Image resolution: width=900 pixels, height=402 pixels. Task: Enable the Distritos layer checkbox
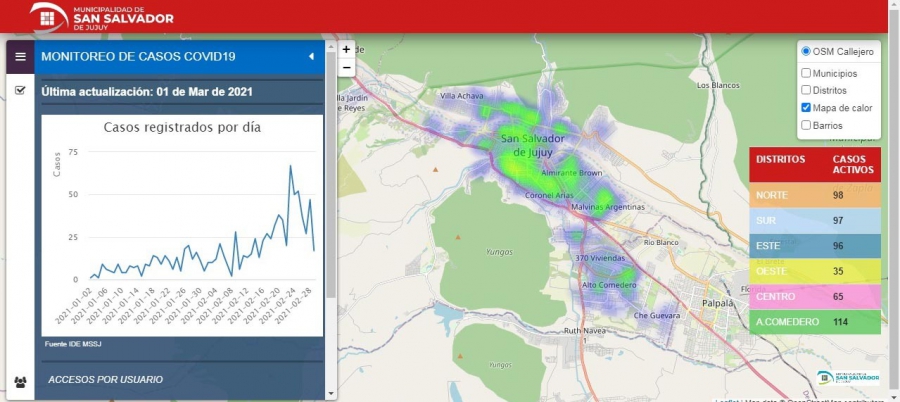pyautogui.click(x=806, y=91)
